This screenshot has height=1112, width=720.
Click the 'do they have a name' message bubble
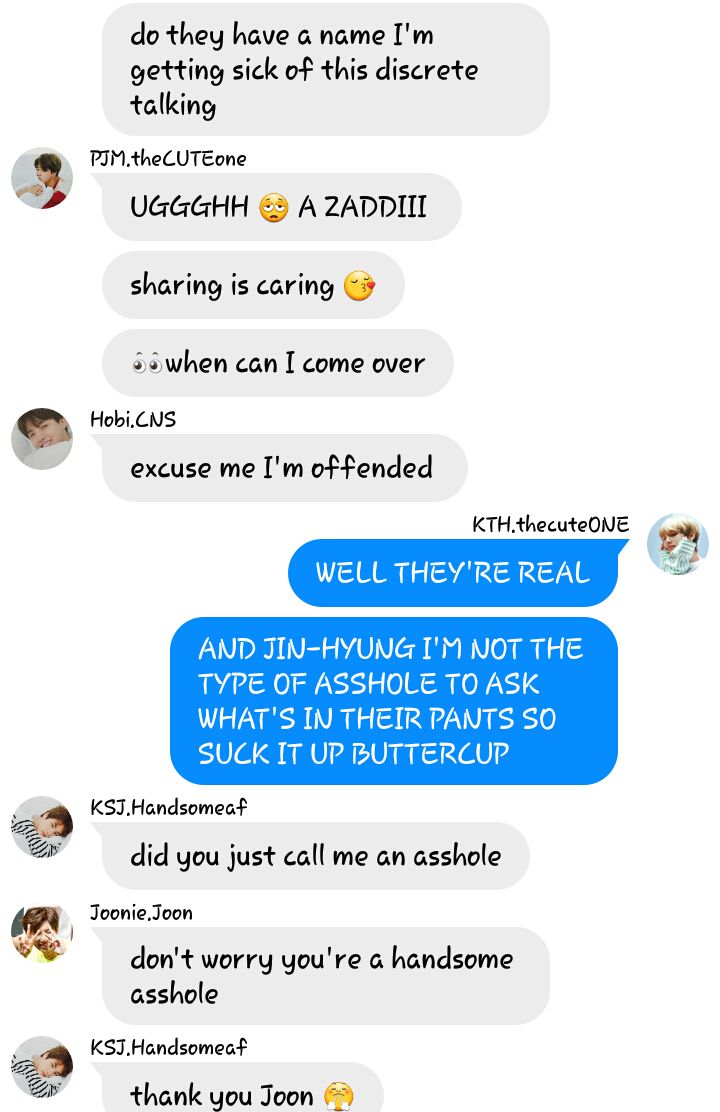326,70
